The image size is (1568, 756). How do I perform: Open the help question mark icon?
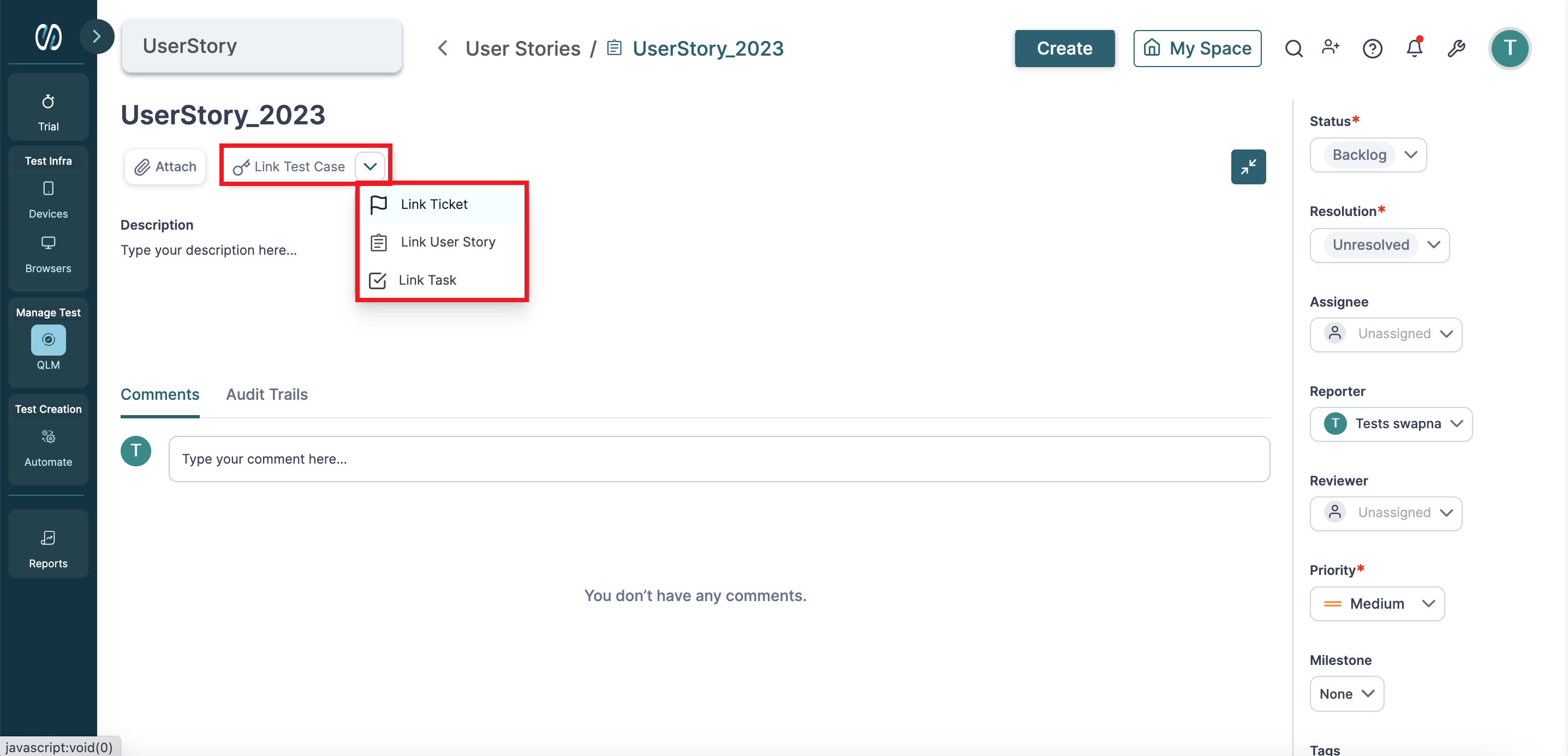pos(1372,48)
